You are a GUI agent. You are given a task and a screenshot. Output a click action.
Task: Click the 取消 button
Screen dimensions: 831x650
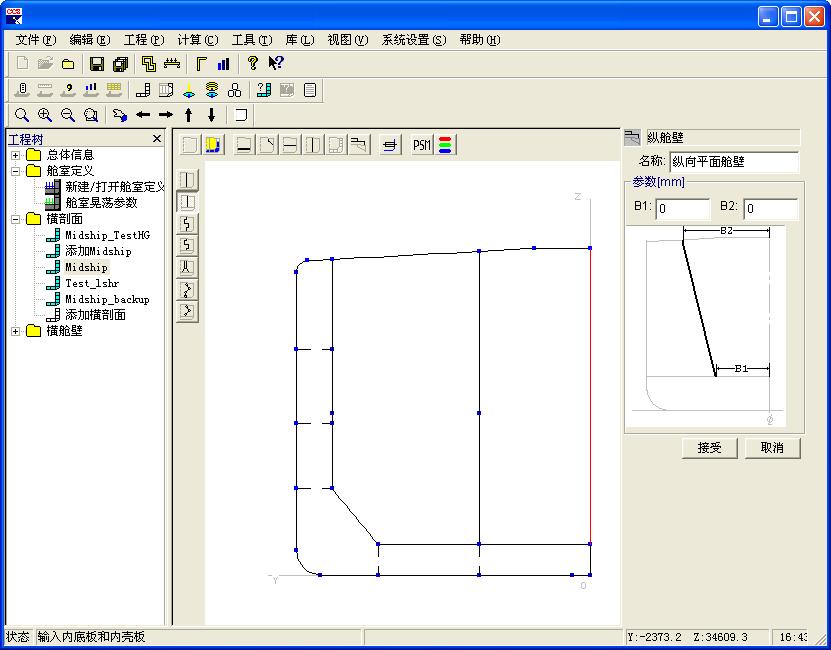pyautogui.click(x=772, y=448)
